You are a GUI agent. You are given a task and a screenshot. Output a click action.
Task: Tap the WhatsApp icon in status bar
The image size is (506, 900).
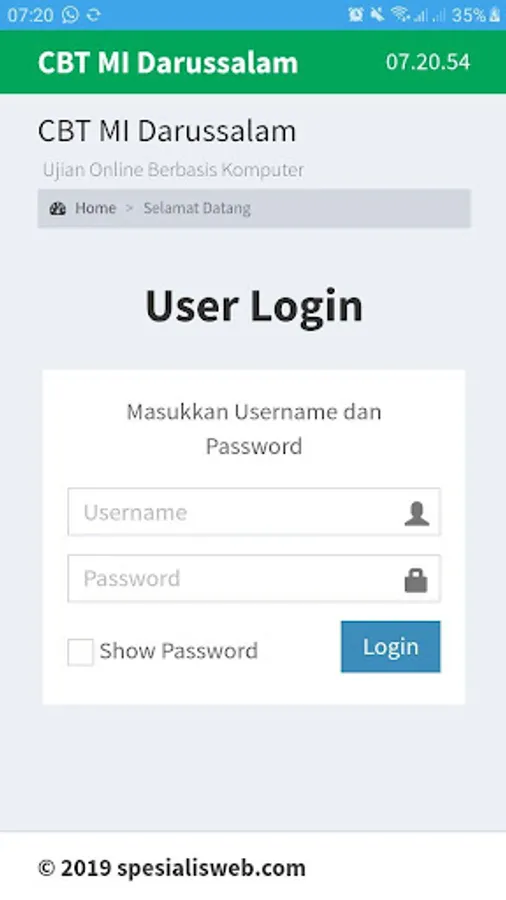pos(70,14)
